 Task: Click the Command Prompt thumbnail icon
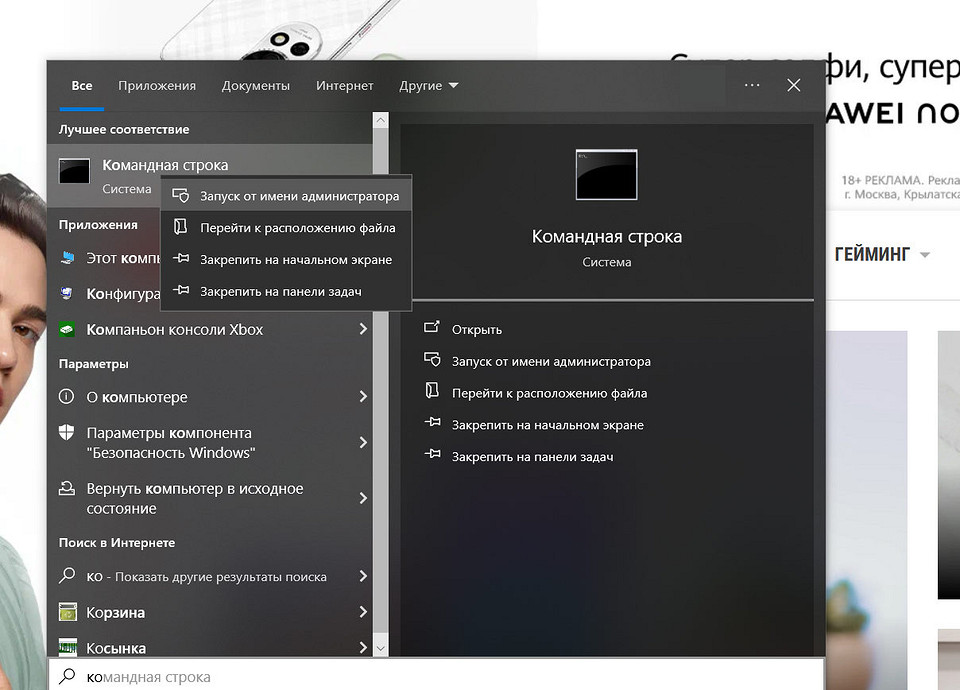point(605,173)
